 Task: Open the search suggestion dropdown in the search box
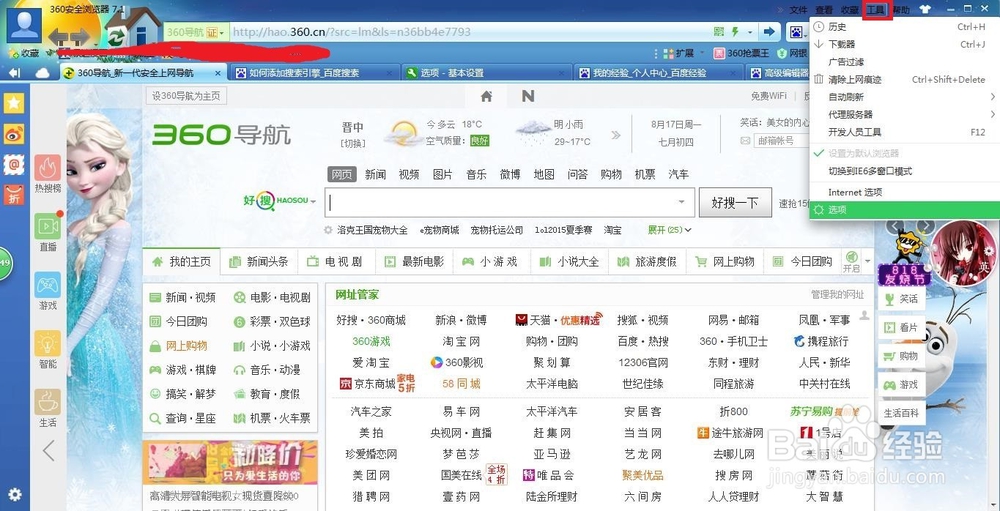coord(681,202)
